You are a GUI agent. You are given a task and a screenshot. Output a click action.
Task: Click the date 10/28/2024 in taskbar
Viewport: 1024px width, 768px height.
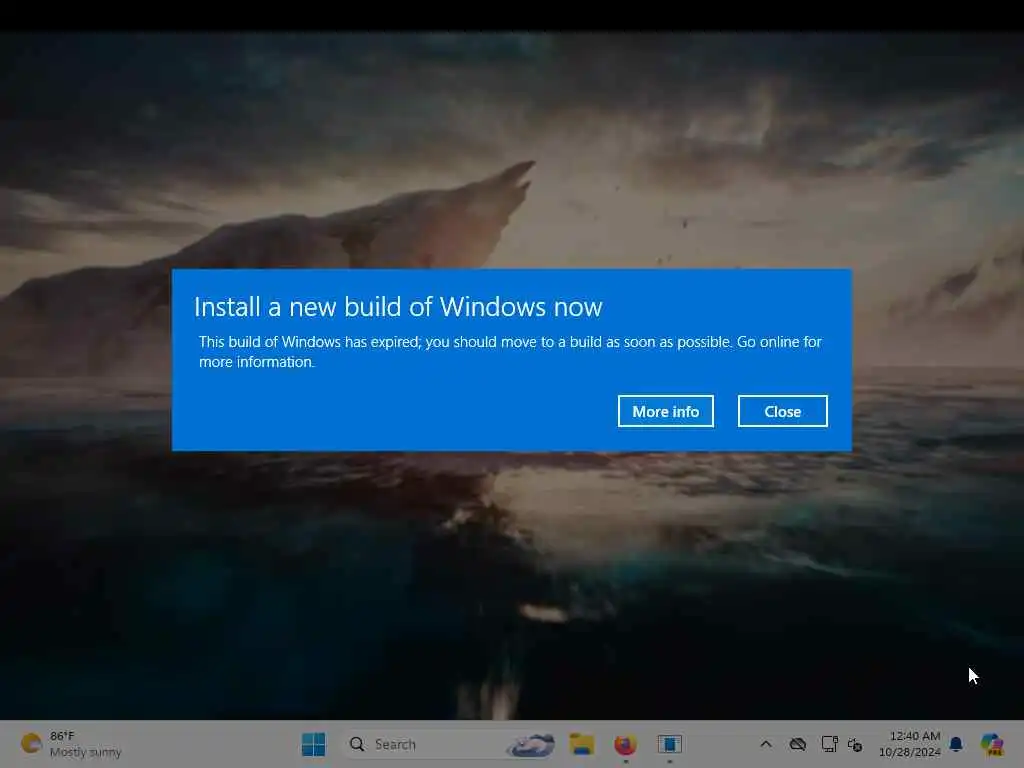(910, 752)
